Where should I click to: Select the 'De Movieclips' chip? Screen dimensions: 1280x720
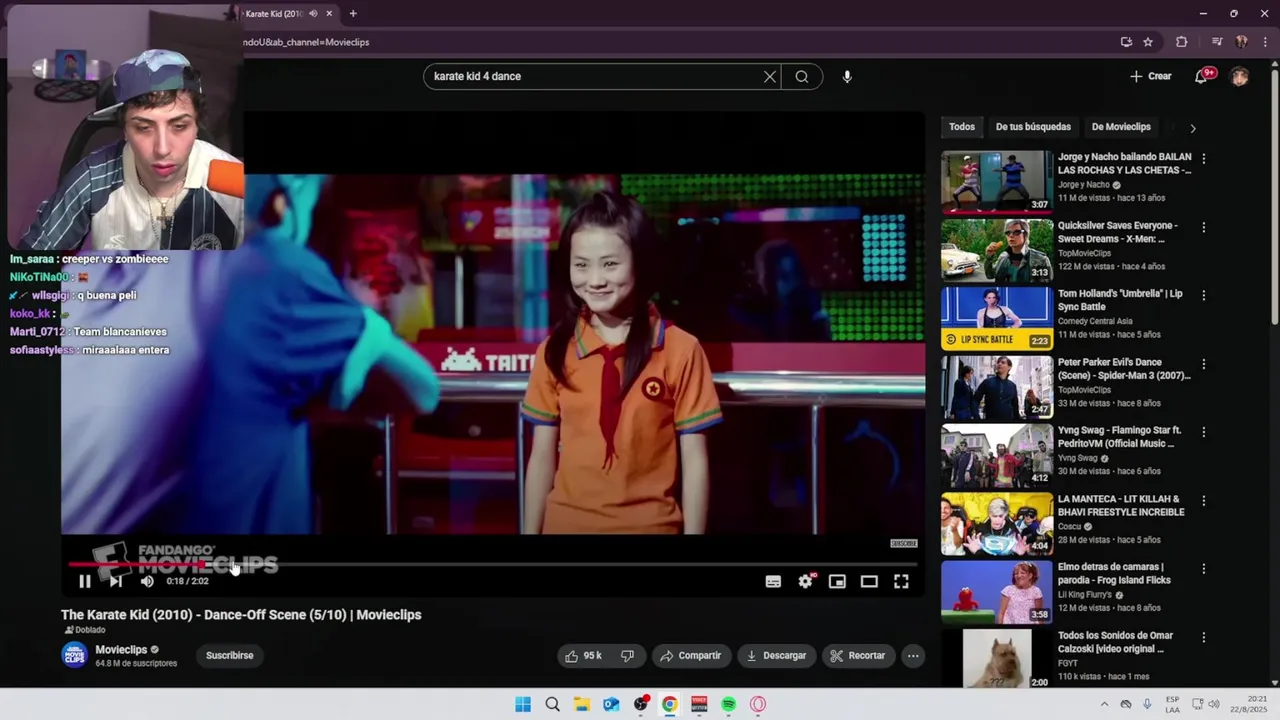click(x=1121, y=127)
